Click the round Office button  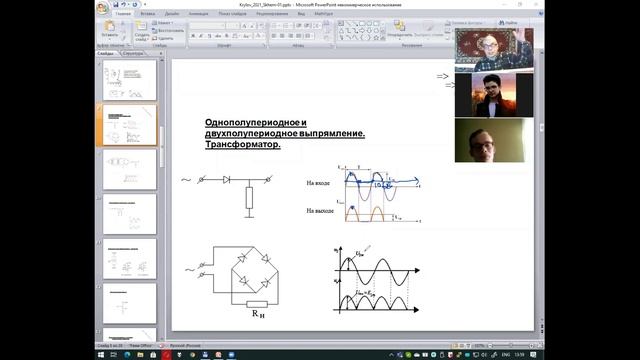[x=103, y=7]
